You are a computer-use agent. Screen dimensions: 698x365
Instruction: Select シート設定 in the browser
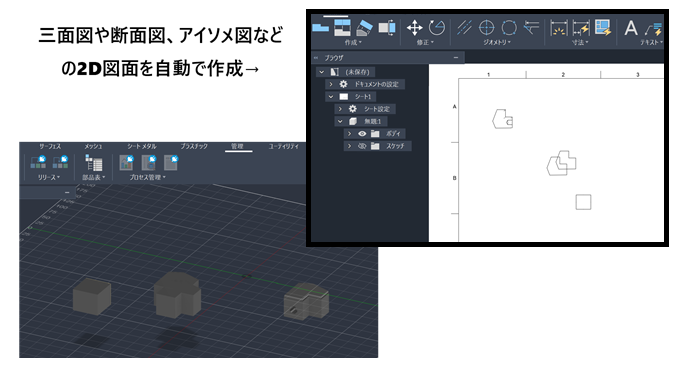coord(365,109)
